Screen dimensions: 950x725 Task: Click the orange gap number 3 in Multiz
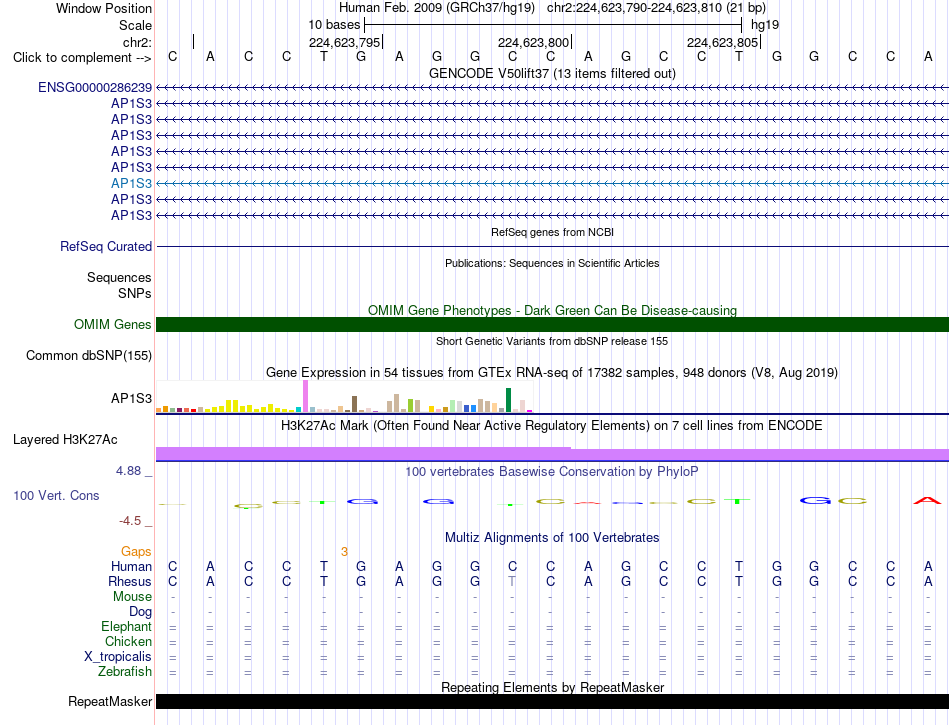(344, 551)
